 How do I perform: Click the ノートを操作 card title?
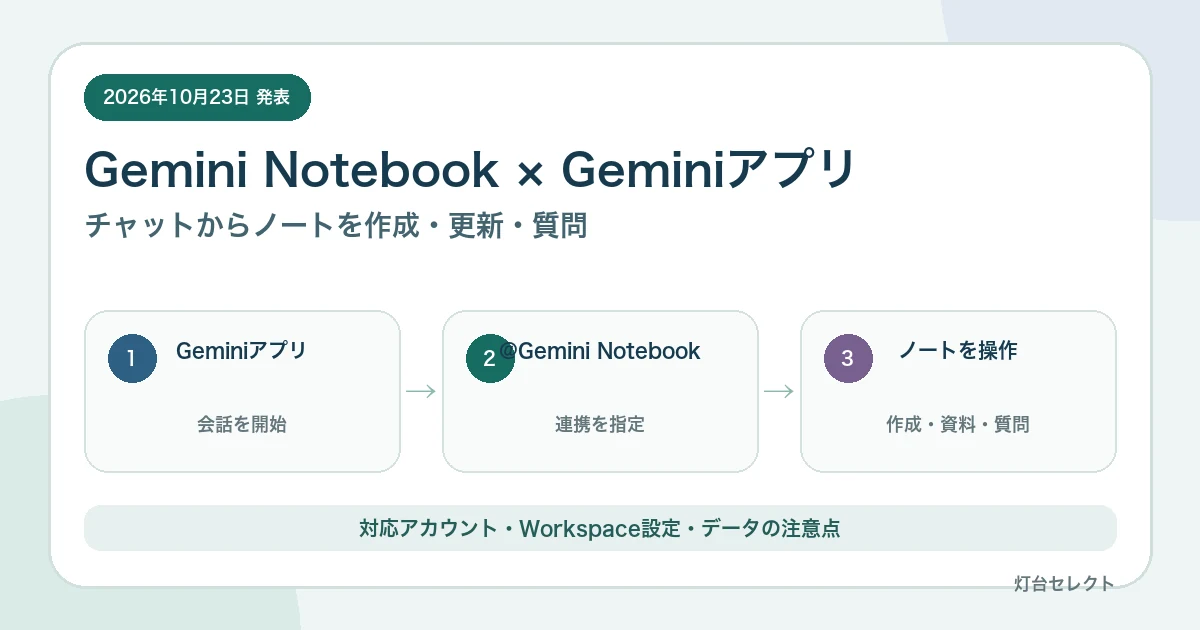[958, 351]
